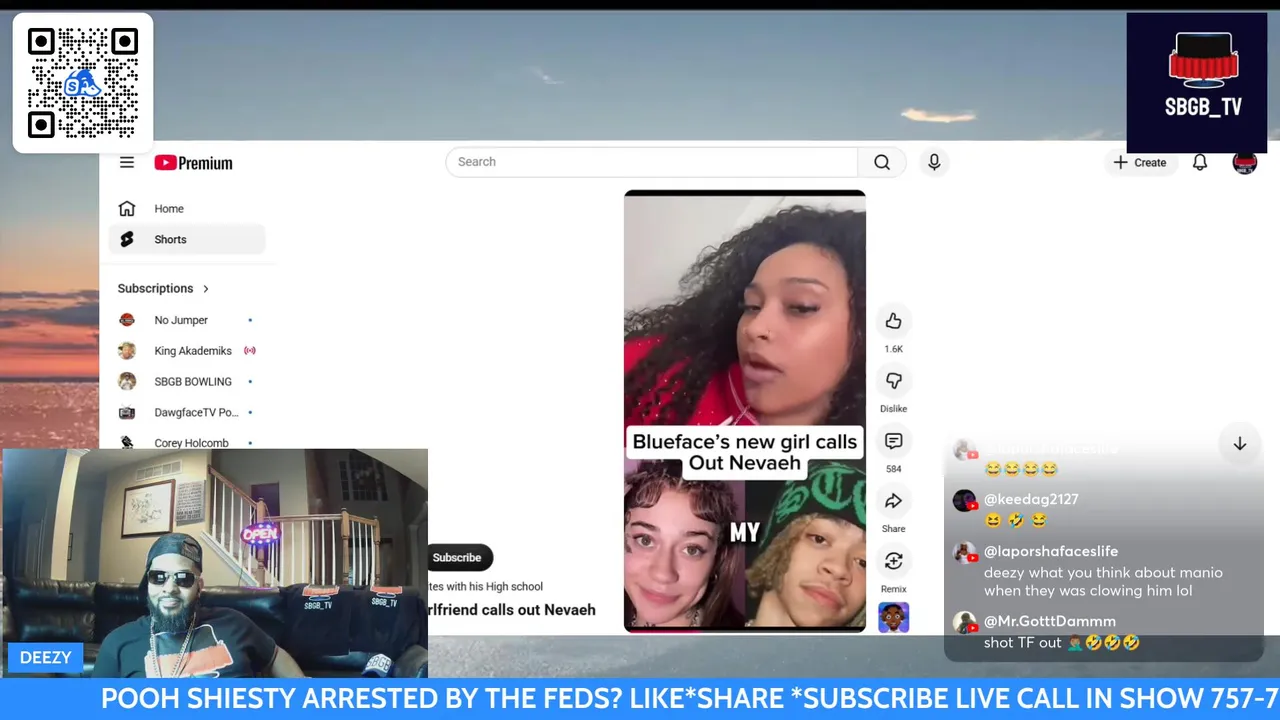Dislike the Short with thumbs down

tap(893, 381)
